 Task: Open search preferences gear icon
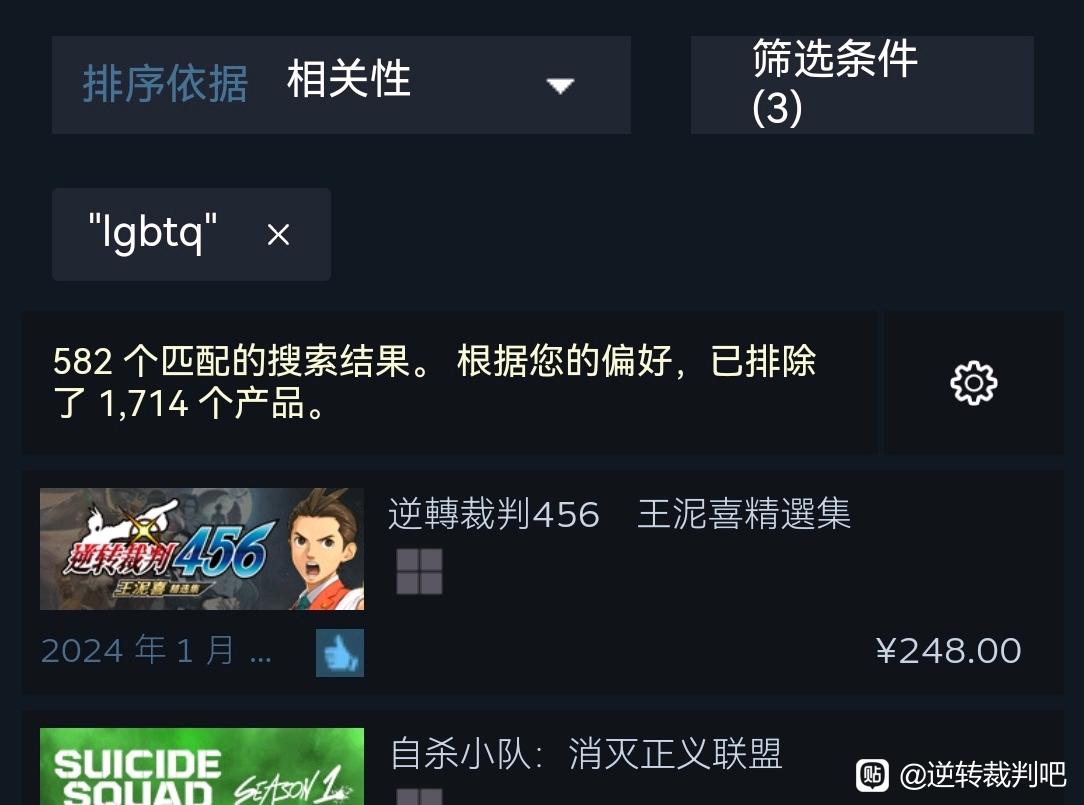click(x=973, y=382)
